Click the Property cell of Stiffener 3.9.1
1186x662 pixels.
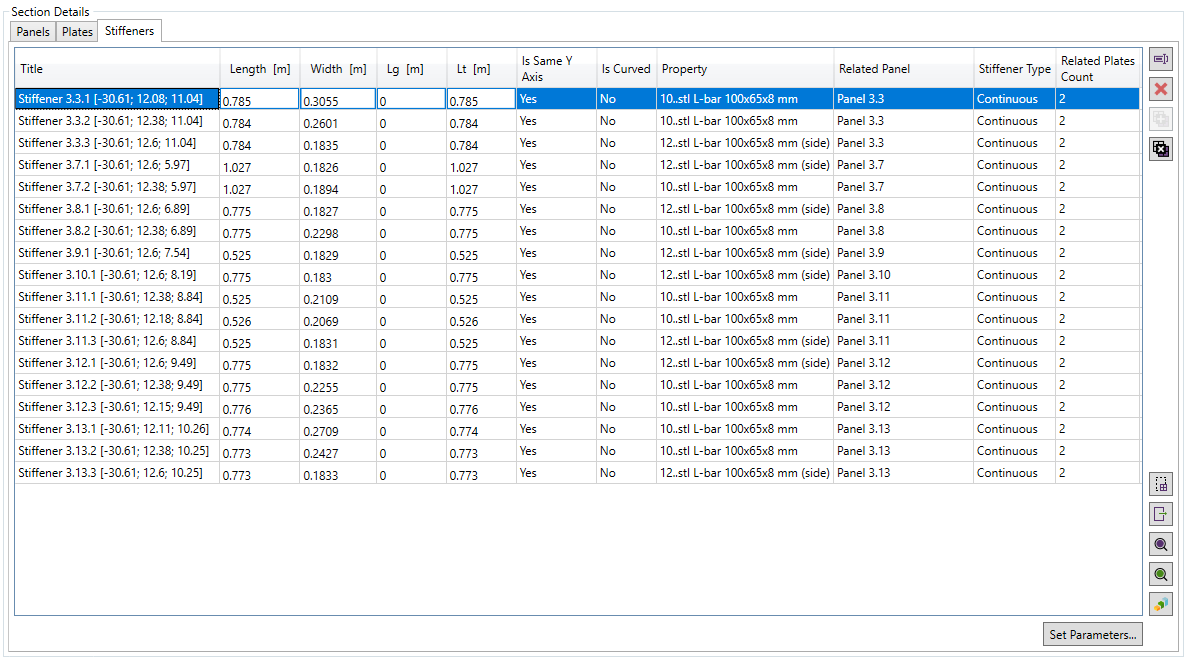point(745,253)
